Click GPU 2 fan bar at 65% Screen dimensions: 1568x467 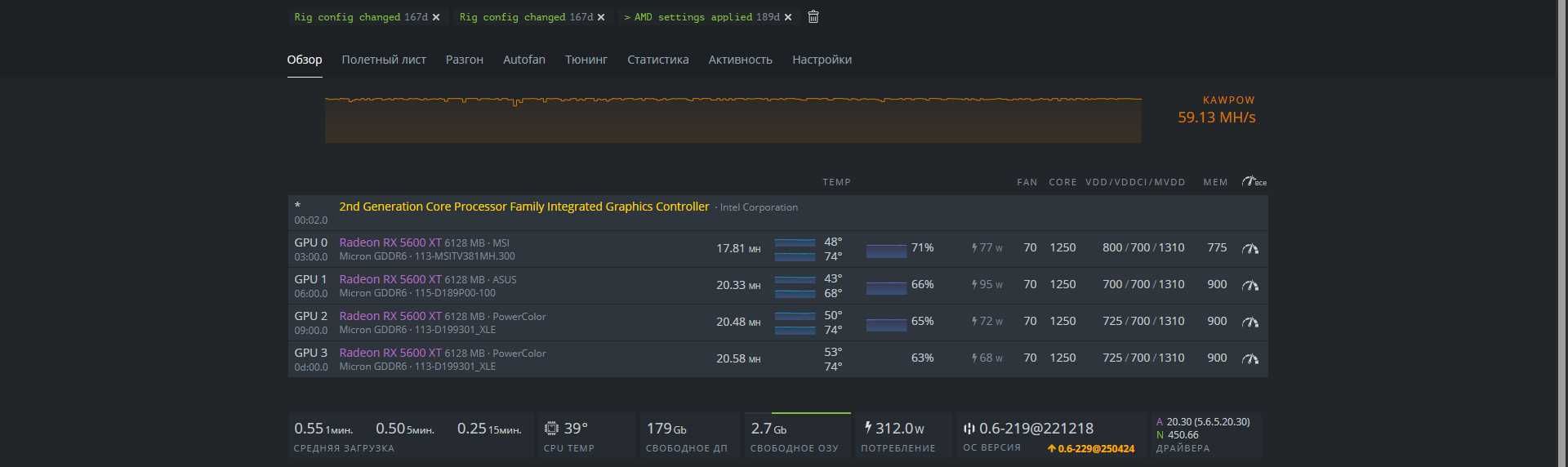pyautogui.click(x=886, y=324)
